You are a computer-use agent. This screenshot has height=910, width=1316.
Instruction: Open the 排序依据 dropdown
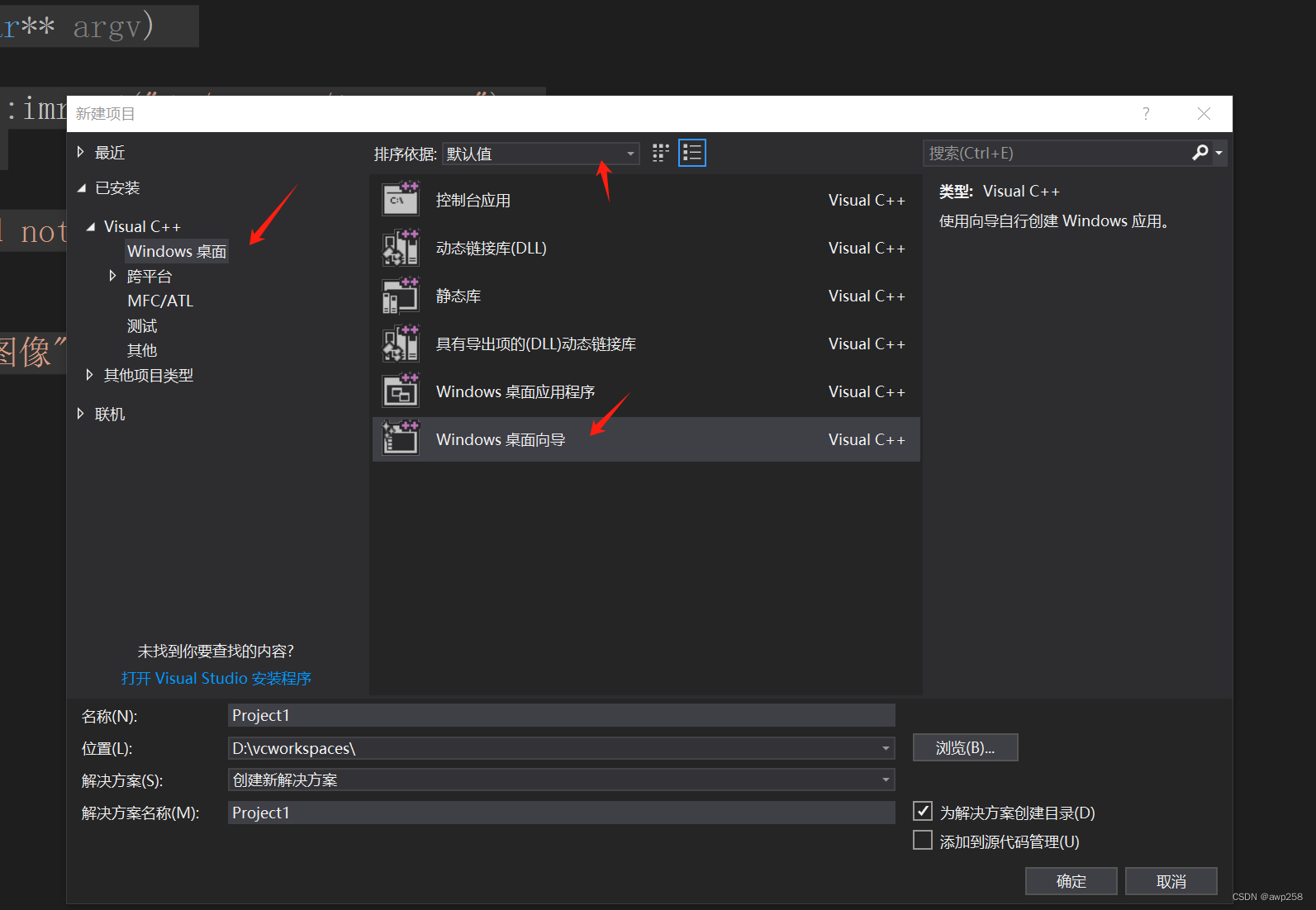pyautogui.click(x=541, y=154)
